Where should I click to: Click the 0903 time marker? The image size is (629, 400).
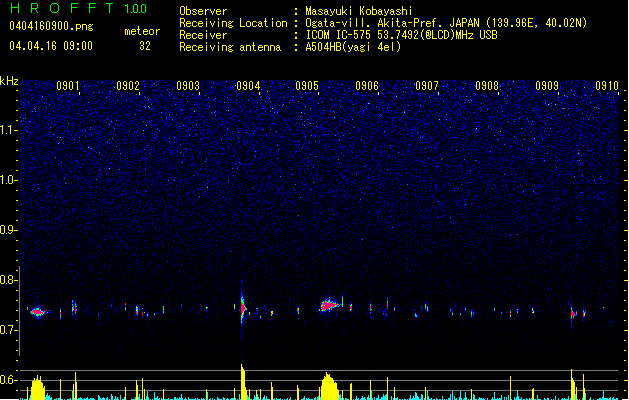pos(188,86)
